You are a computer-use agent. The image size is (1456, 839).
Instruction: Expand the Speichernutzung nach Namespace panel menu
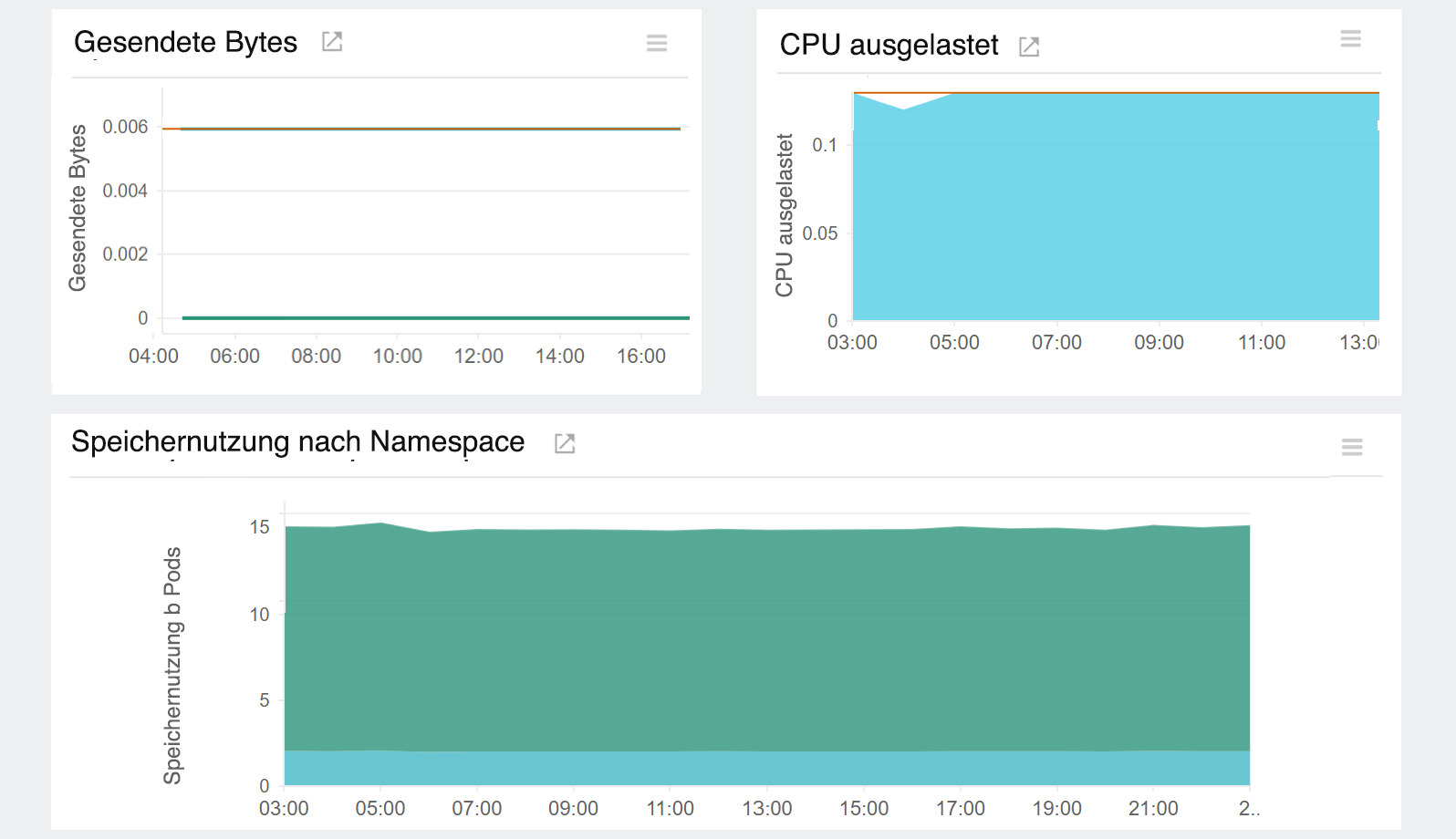1352,447
